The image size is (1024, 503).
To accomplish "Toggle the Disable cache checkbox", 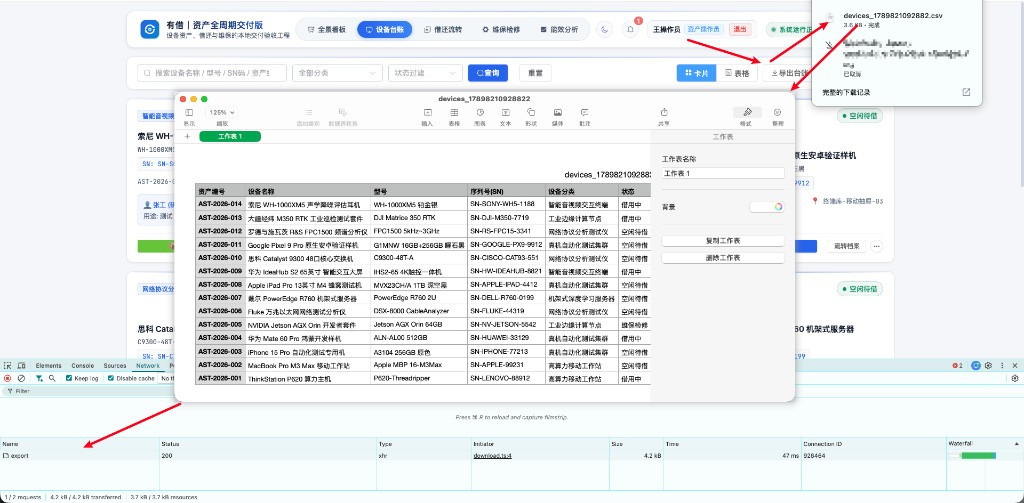I will click(x=110, y=378).
